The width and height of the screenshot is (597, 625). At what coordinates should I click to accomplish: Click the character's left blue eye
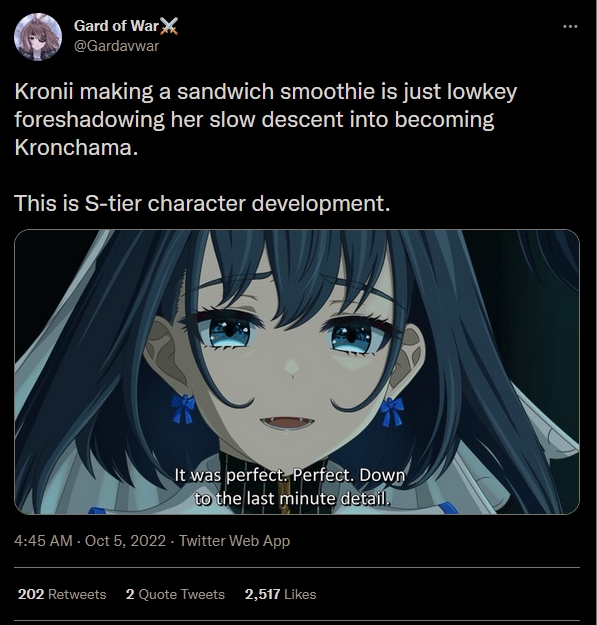[229, 331]
